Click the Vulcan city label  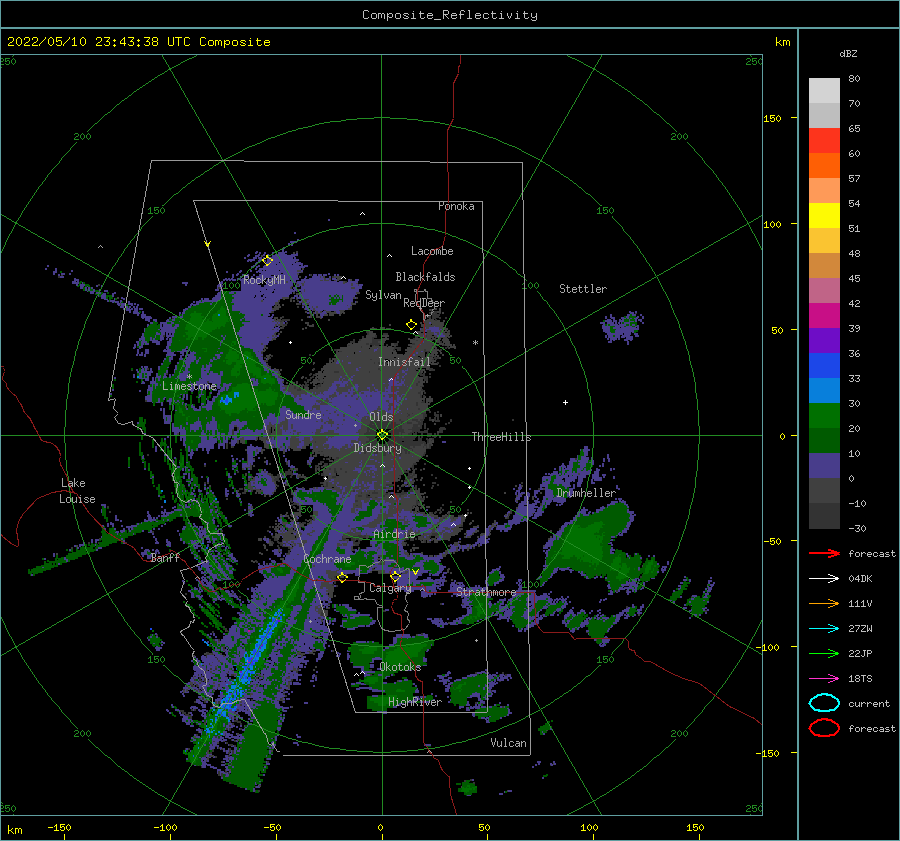click(x=509, y=743)
